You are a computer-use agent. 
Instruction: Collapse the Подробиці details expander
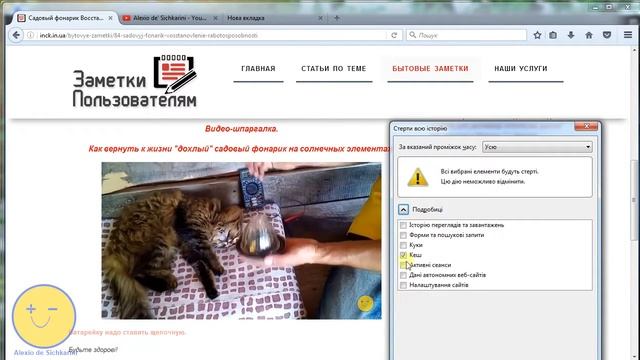pos(403,209)
